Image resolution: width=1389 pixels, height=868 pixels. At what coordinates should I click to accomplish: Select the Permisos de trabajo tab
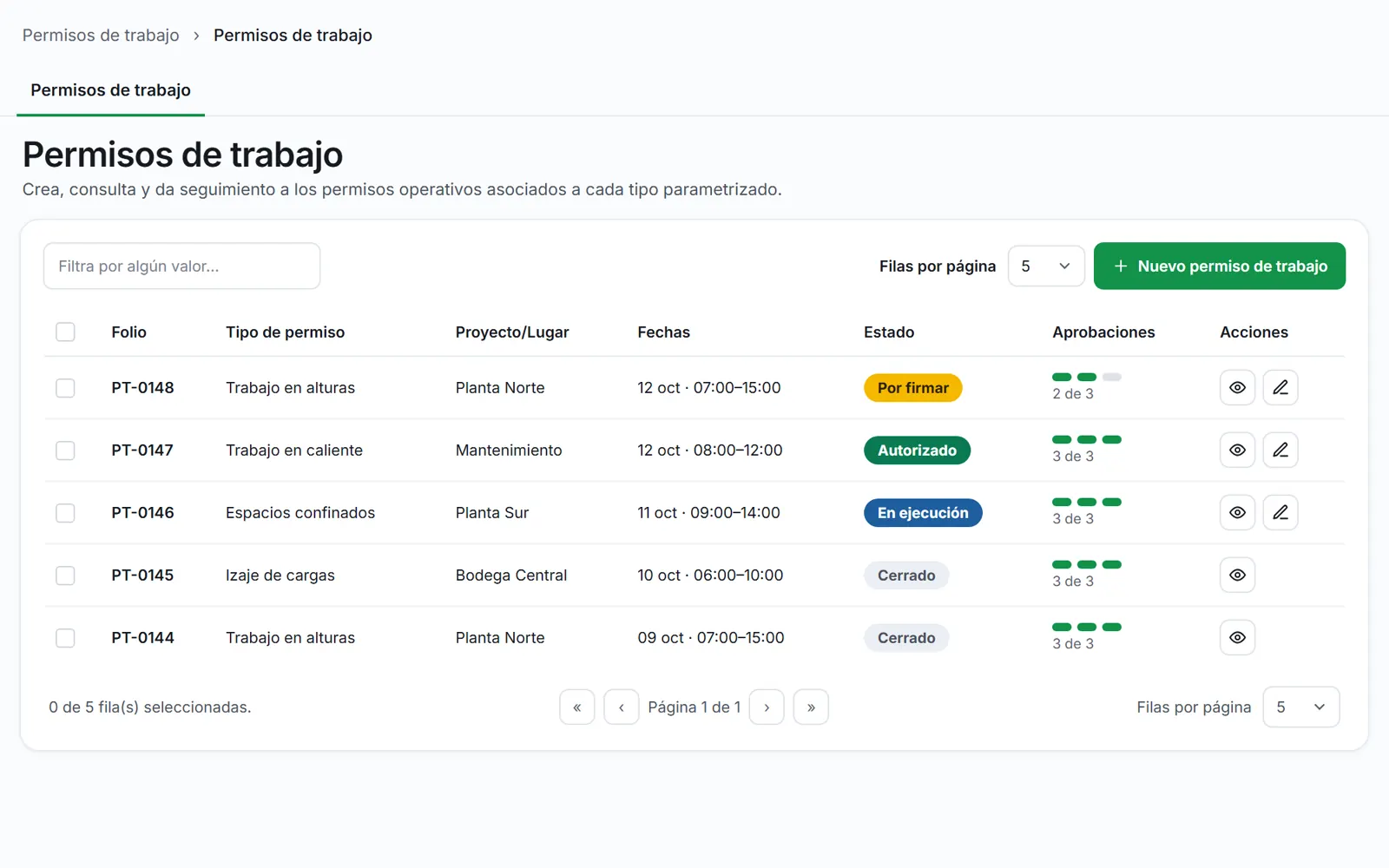point(110,90)
